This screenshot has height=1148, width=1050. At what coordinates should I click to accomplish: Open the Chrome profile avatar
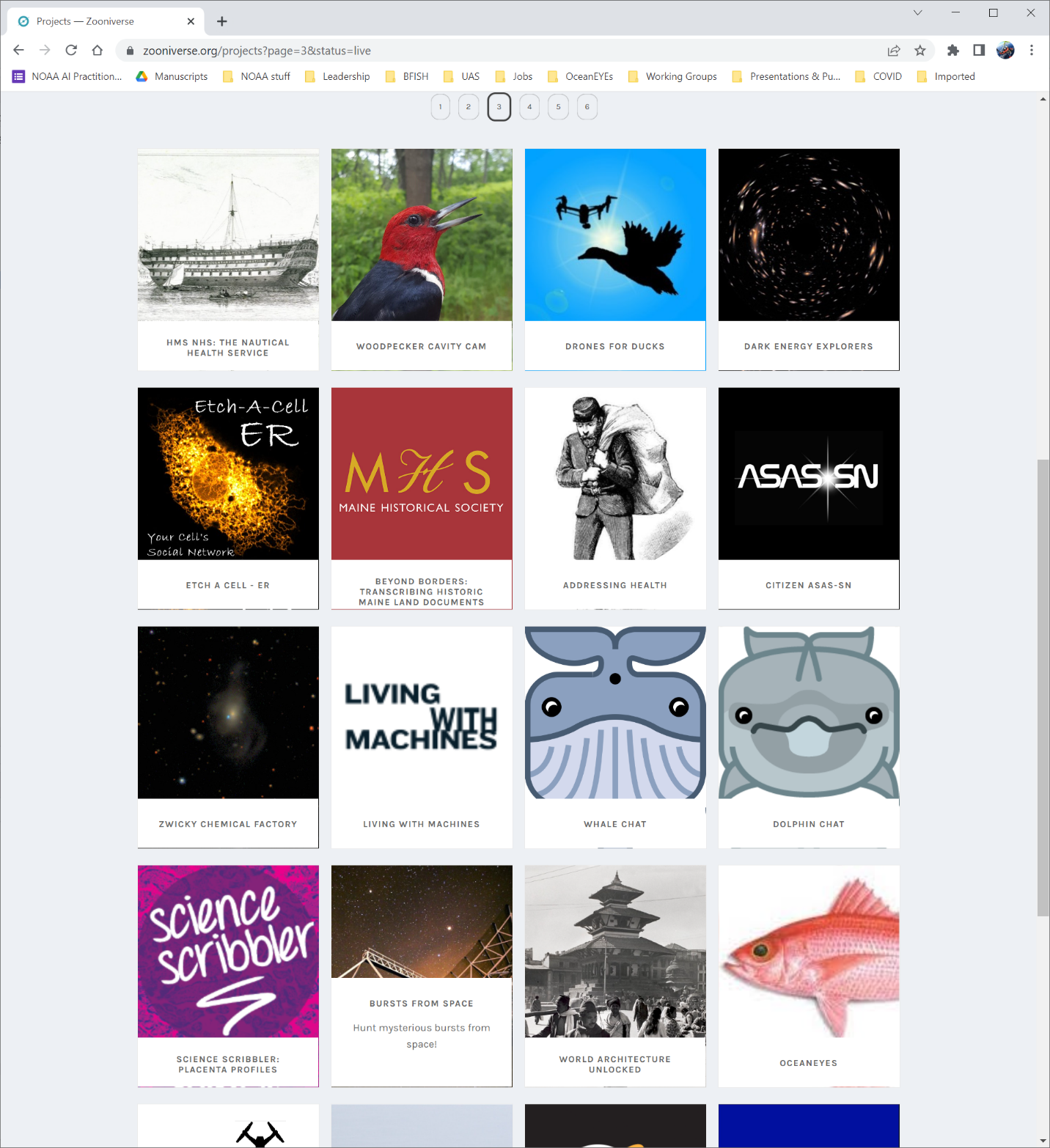pos(1005,51)
